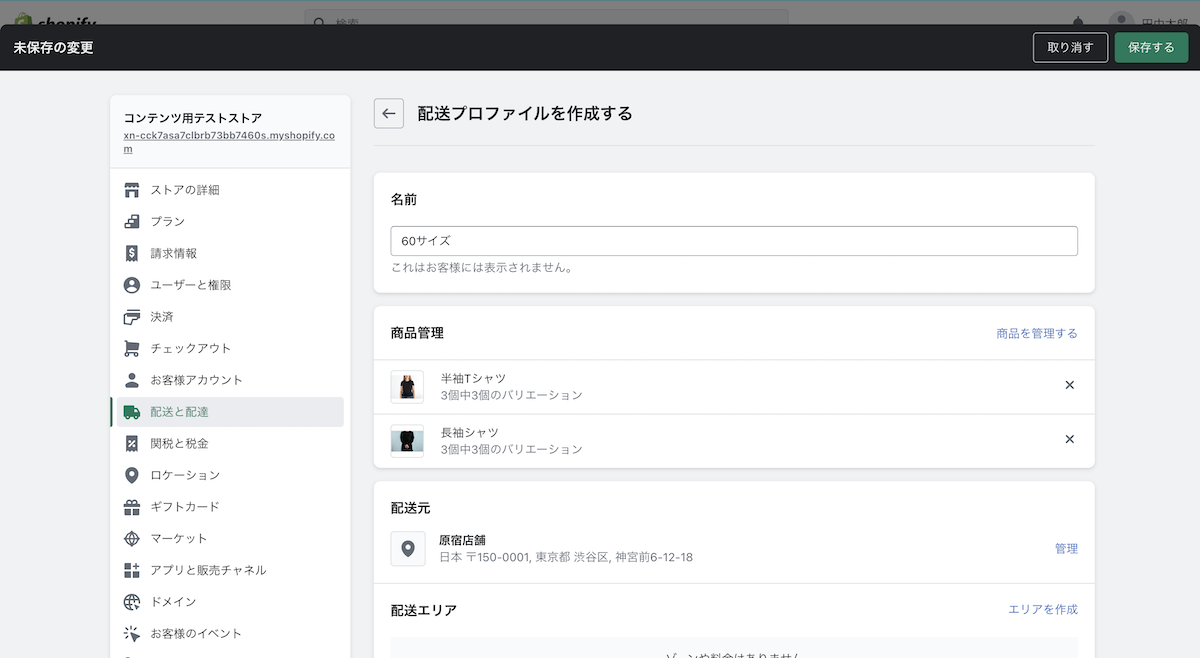Click the チェックアウト cart icon
Screen dimensions: 1200x658
[x=131, y=348]
